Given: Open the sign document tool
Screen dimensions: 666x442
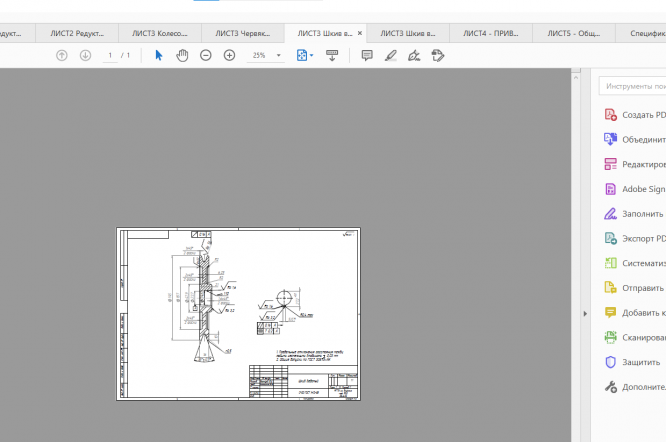Looking at the screenshot, I should tap(414, 55).
